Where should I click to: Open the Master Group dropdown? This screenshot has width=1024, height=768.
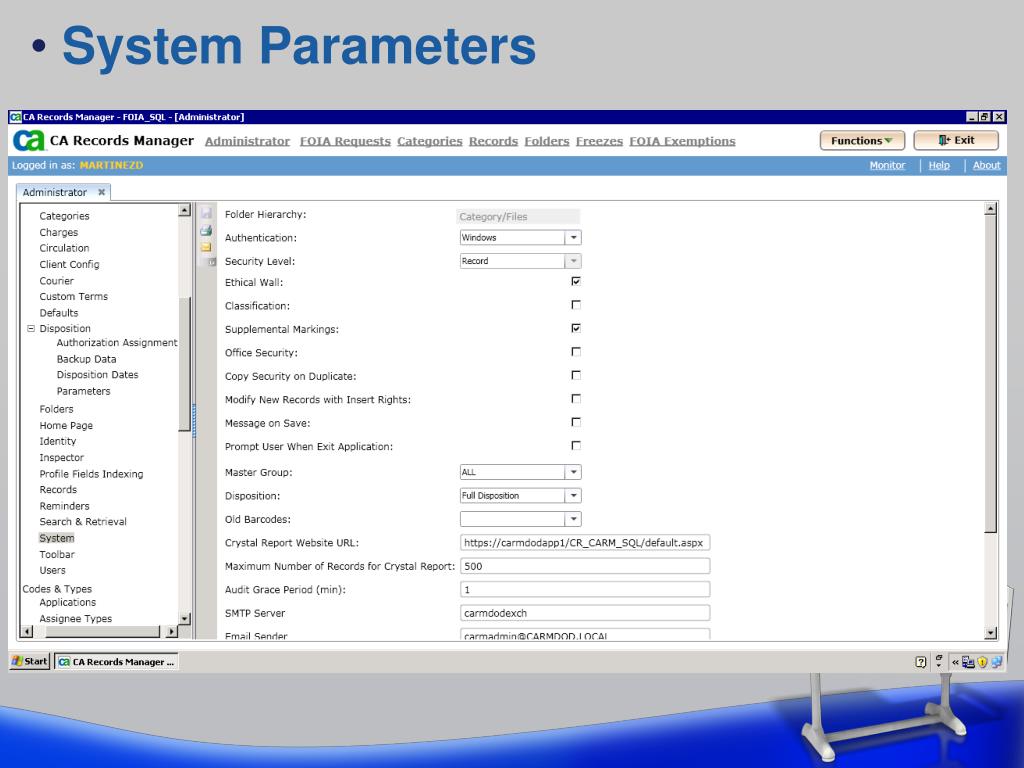[573, 472]
